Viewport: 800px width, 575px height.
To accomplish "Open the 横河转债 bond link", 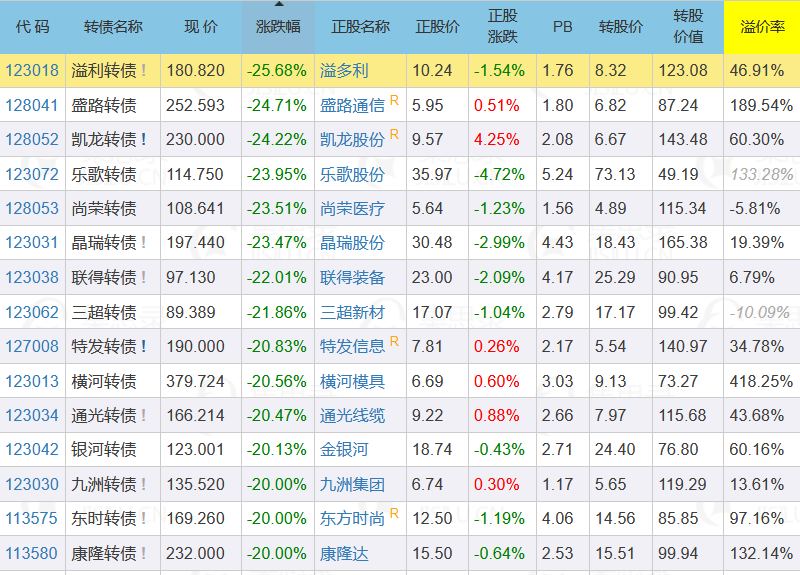I will click(103, 381).
